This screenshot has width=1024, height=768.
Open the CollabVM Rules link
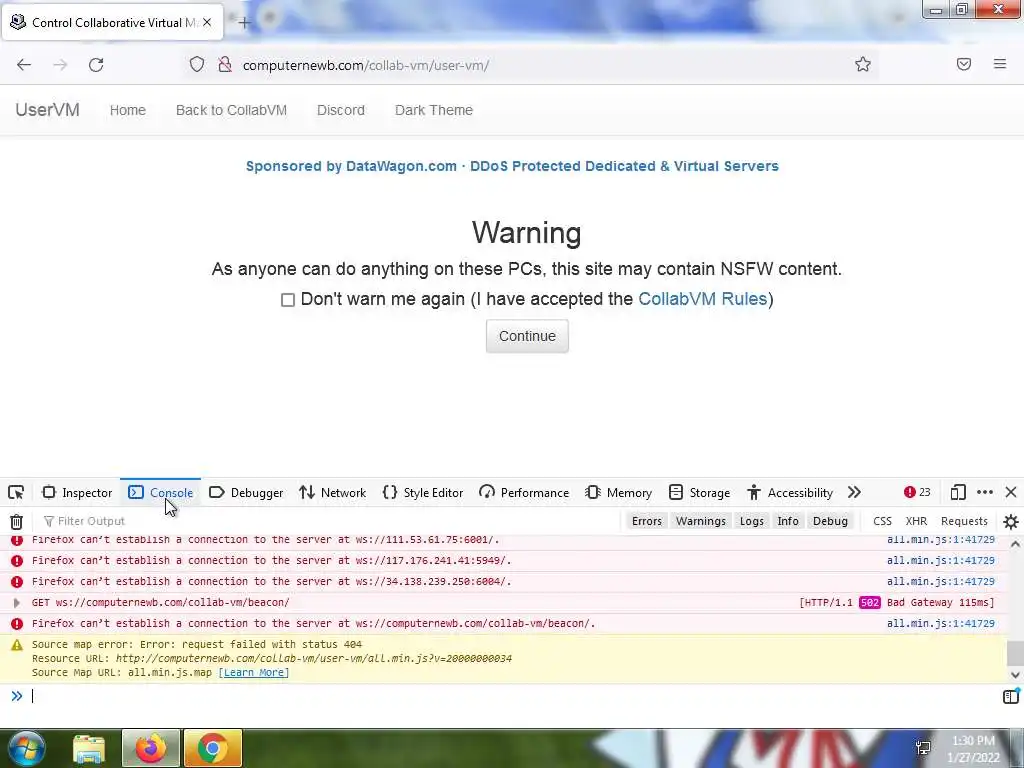pos(702,299)
